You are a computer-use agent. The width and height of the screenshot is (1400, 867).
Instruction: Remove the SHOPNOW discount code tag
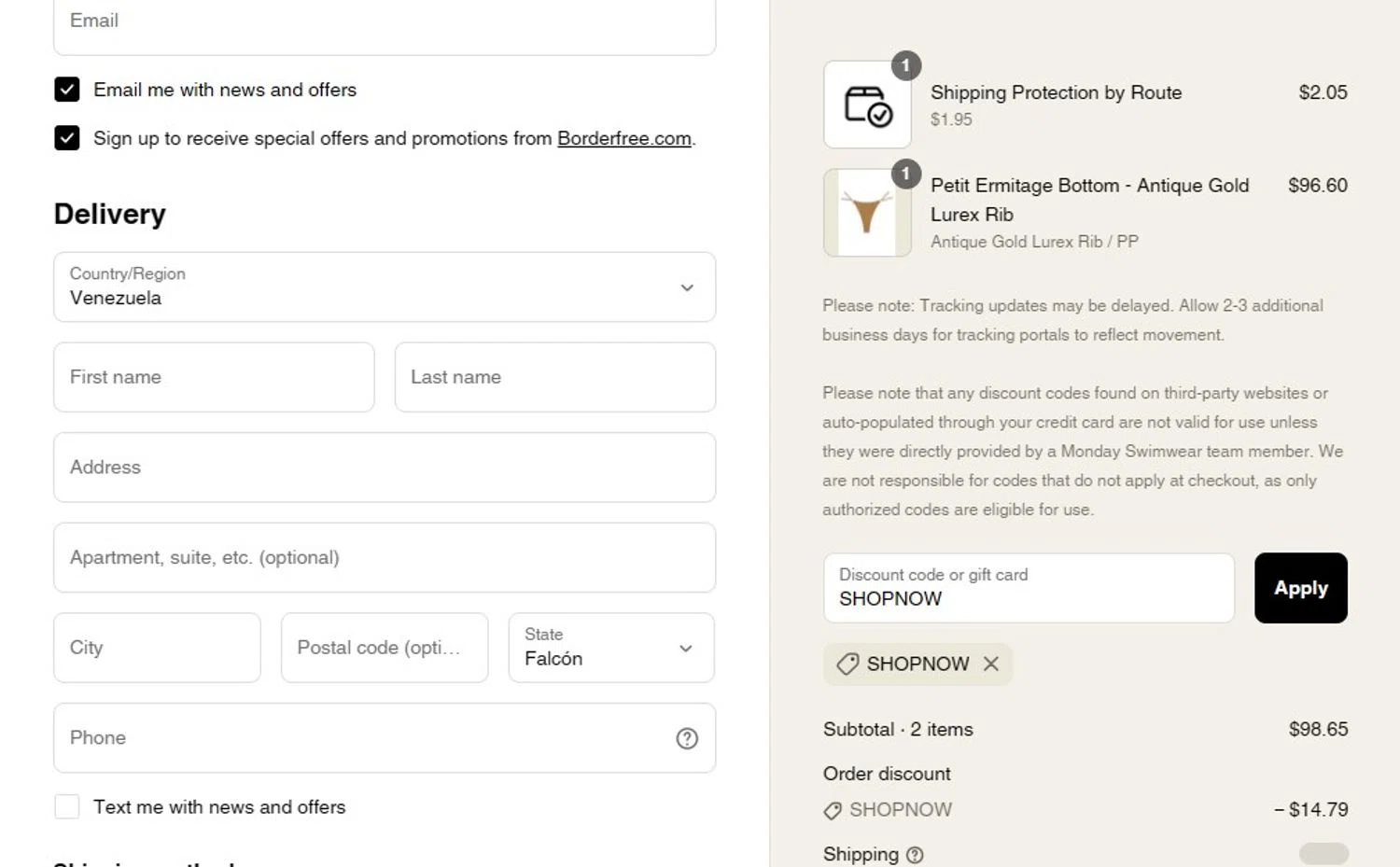click(991, 664)
